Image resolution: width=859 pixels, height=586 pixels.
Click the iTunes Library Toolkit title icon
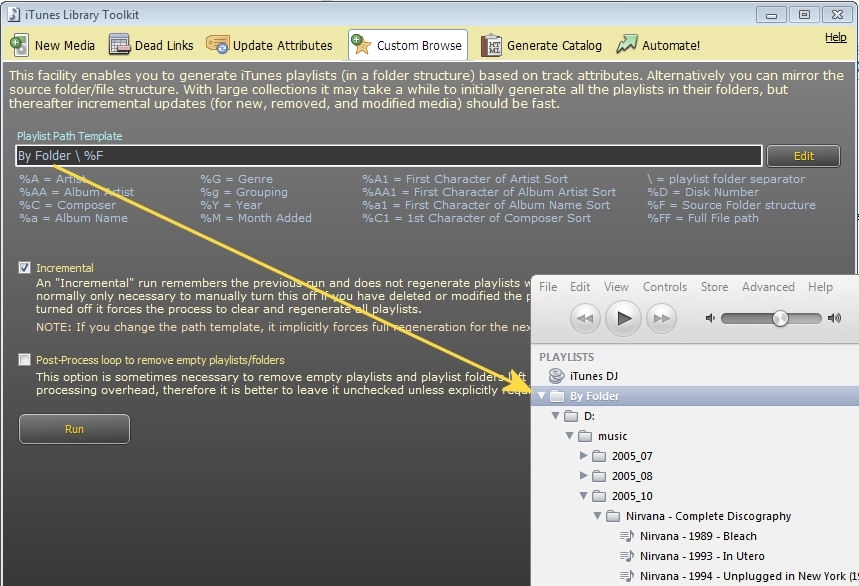(x=14, y=14)
